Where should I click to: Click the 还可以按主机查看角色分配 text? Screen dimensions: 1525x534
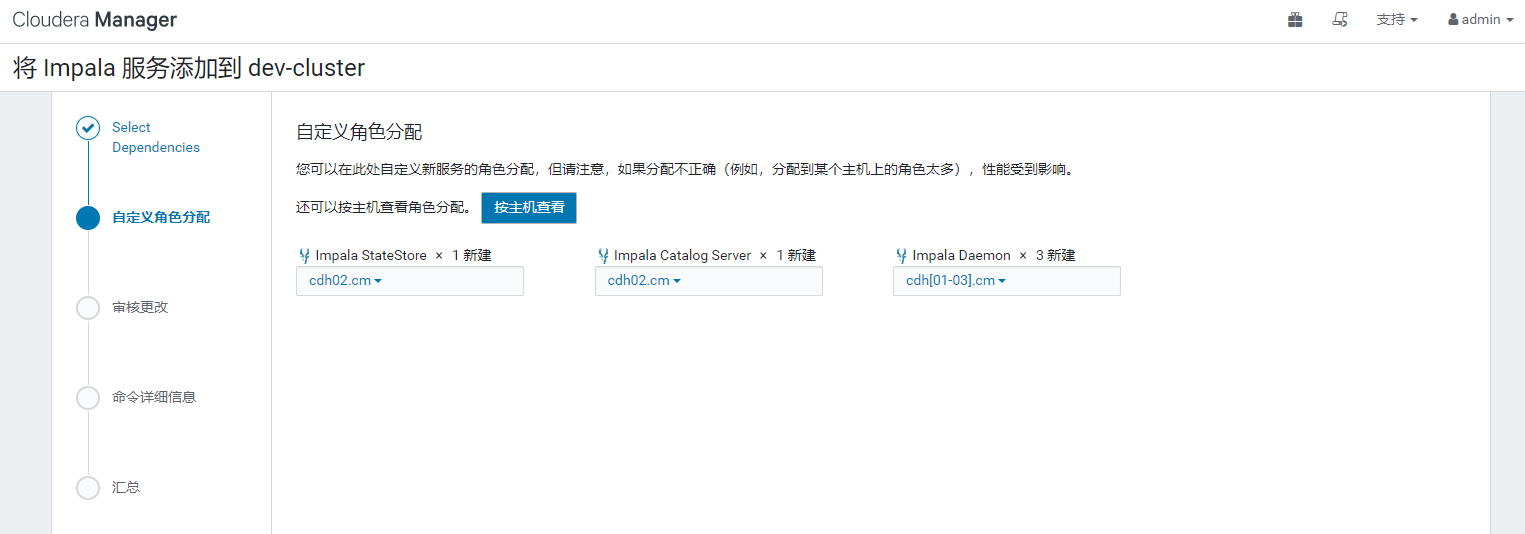coord(384,208)
